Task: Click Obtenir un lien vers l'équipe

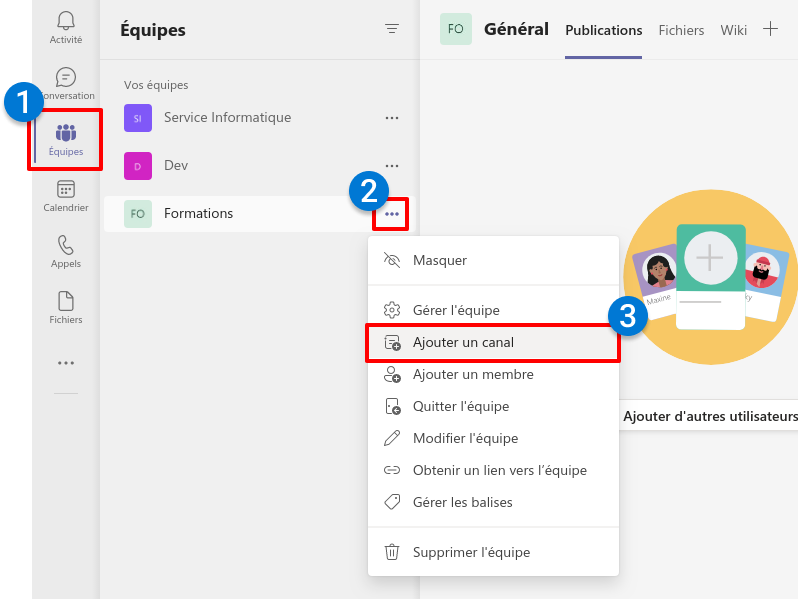Action: [499, 470]
